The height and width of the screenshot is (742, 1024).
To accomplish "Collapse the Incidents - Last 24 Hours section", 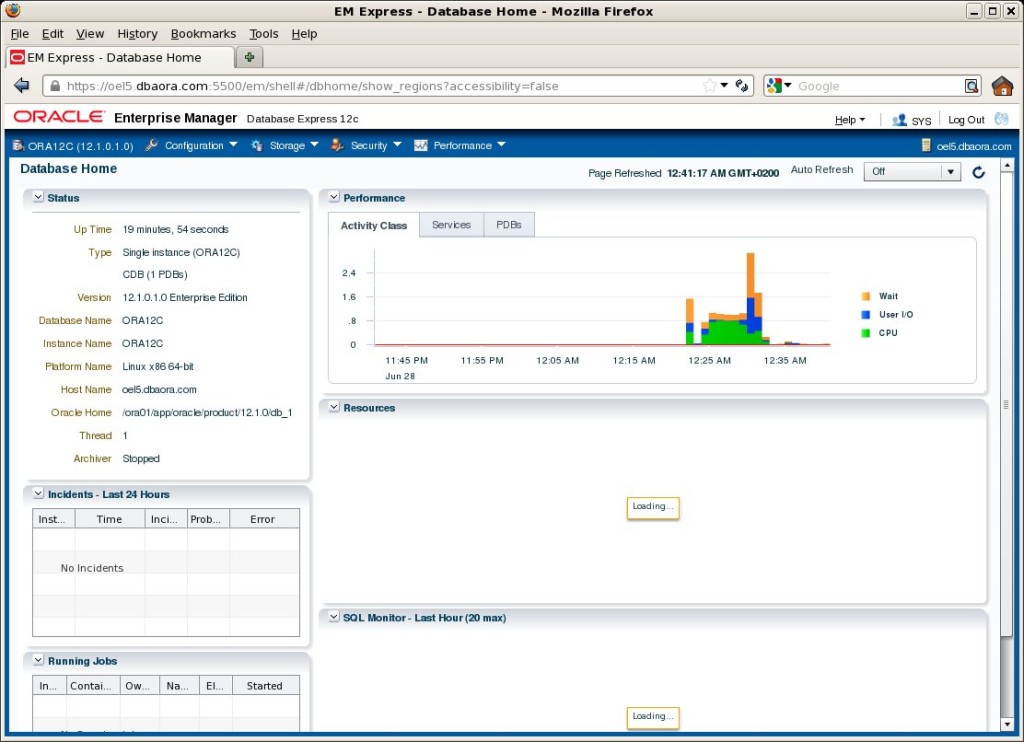I will pos(39,494).
